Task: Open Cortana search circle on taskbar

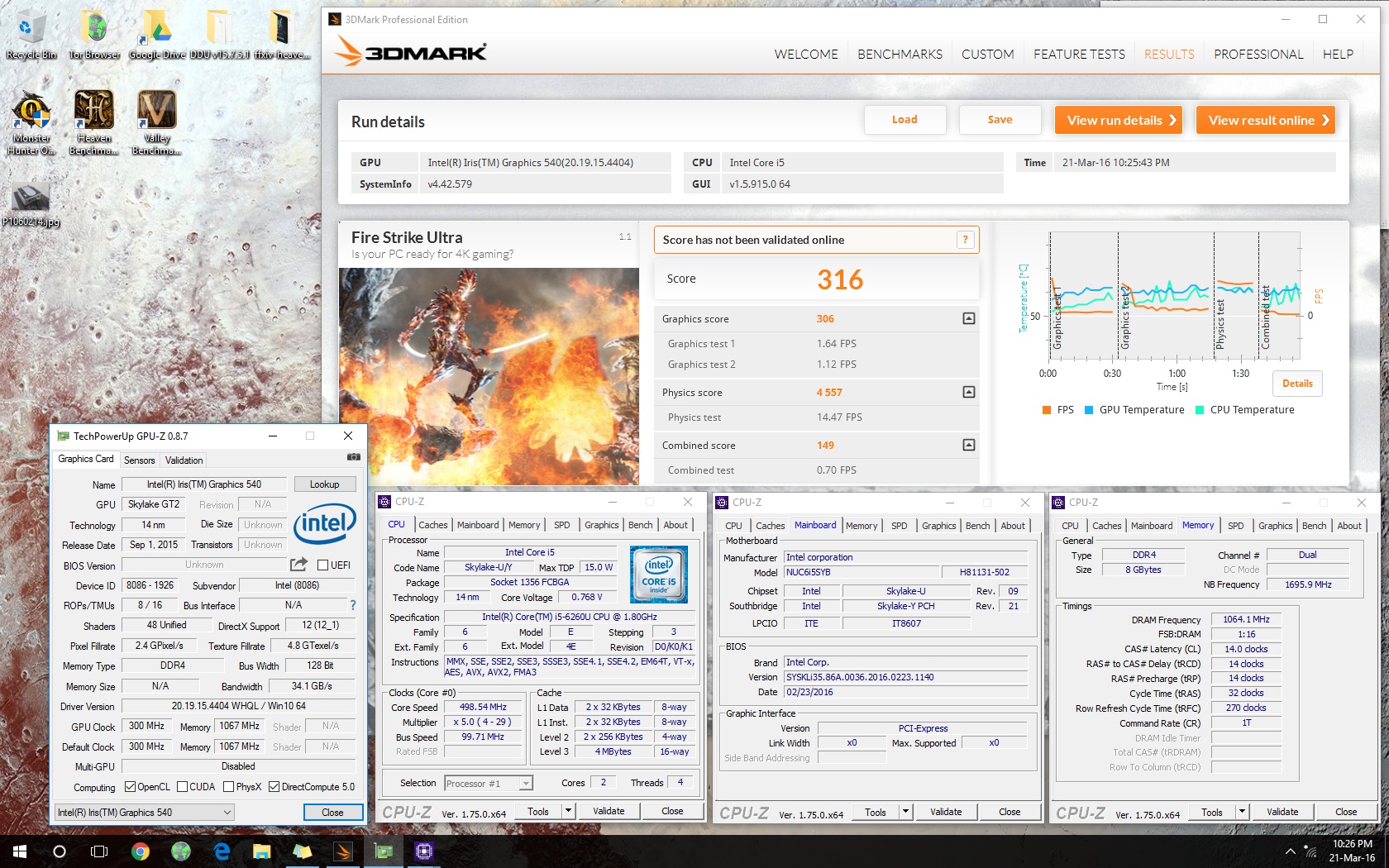Action: pyautogui.click(x=60, y=851)
